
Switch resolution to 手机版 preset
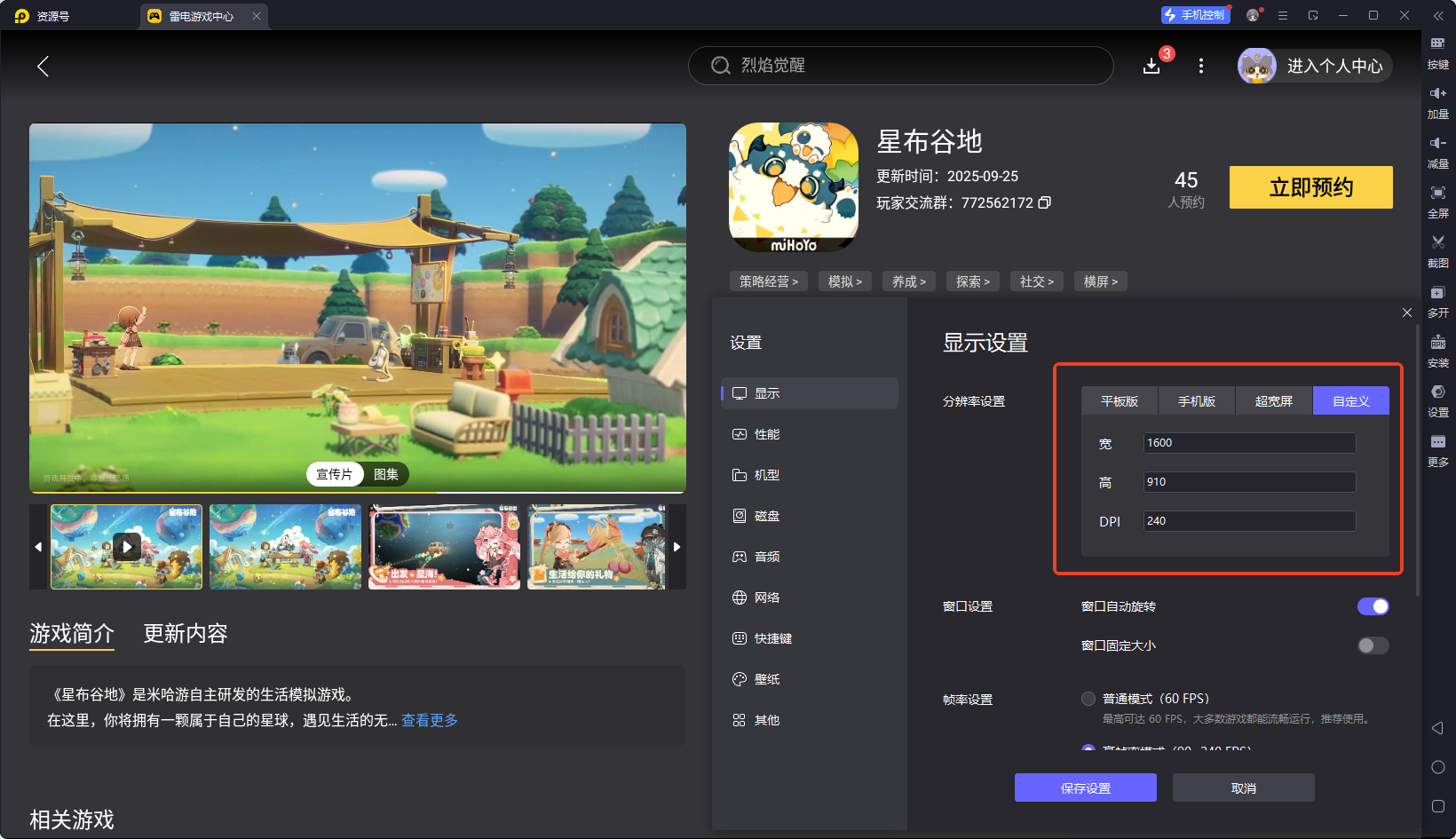[x=1196, y=400]
